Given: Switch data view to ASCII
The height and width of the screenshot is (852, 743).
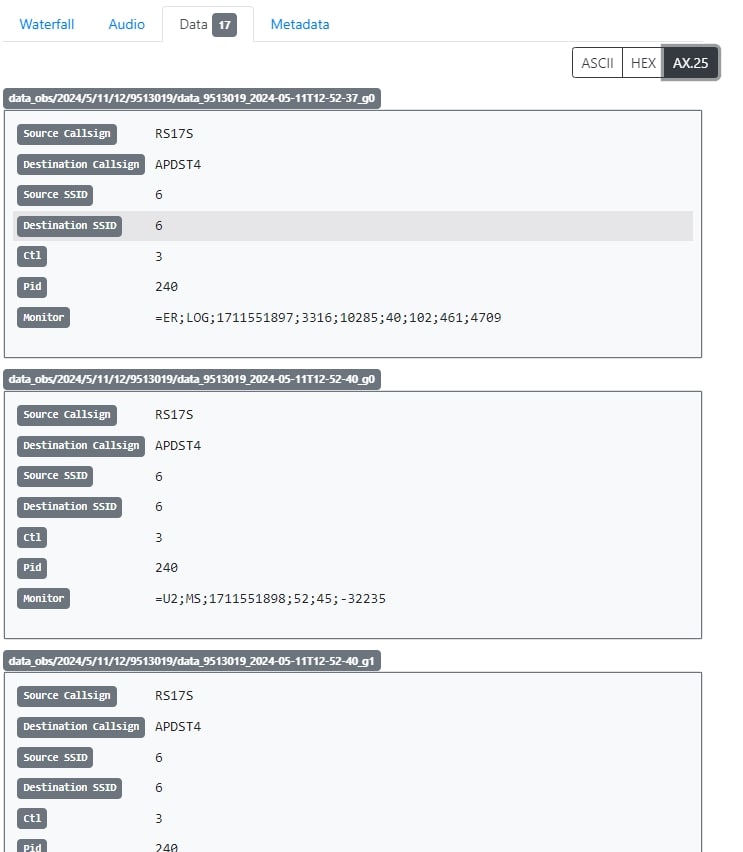Looking at the screenshot, I should [x=597, y=63].
